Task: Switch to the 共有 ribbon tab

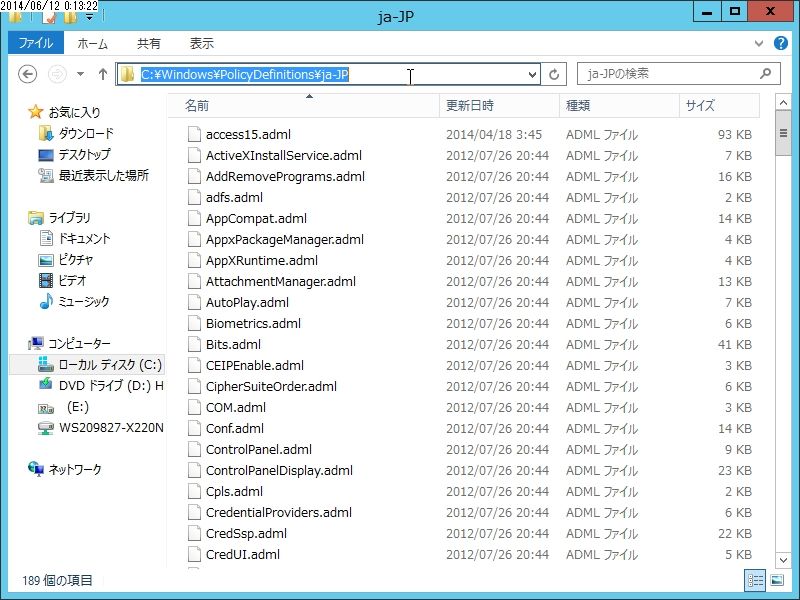Action: point(148,43)
